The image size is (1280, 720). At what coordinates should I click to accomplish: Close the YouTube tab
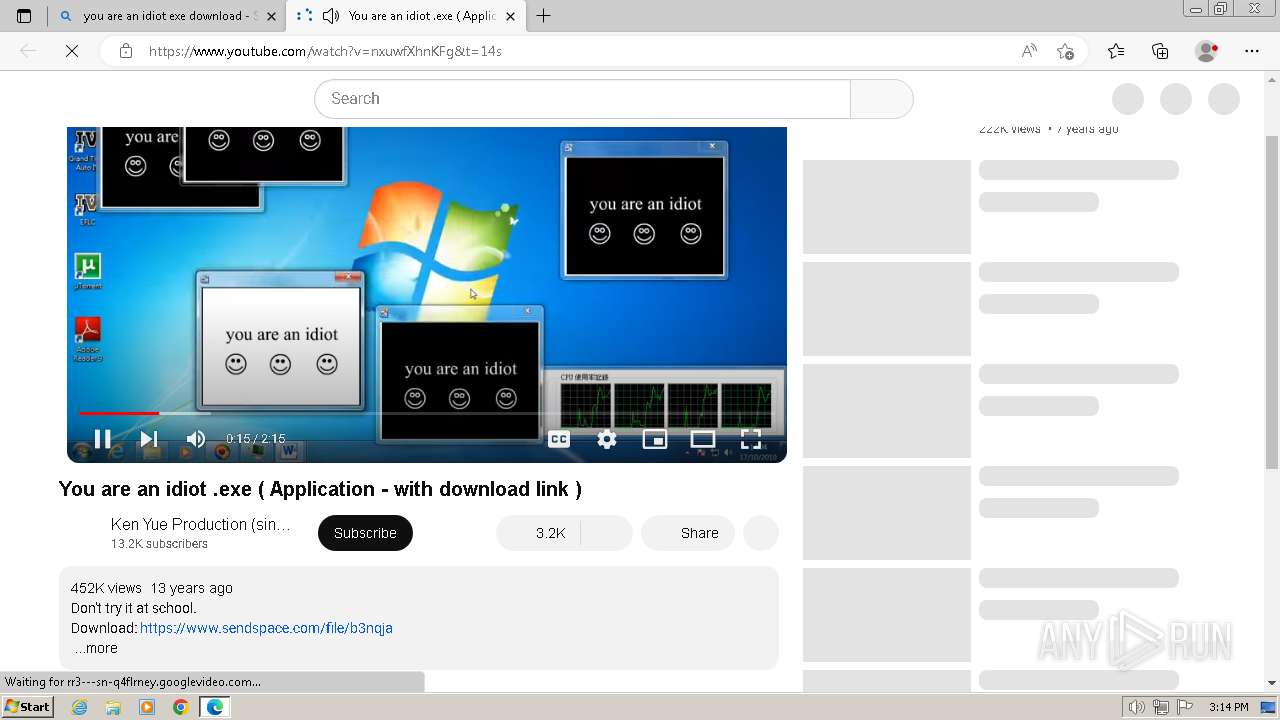coord(511,16)
